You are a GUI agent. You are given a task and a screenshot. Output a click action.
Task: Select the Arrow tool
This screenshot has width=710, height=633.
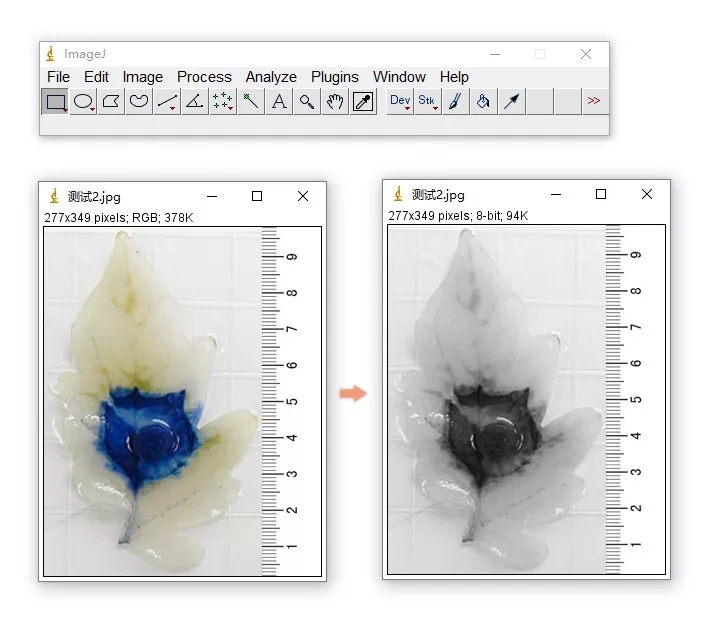[x=512, y=101]
